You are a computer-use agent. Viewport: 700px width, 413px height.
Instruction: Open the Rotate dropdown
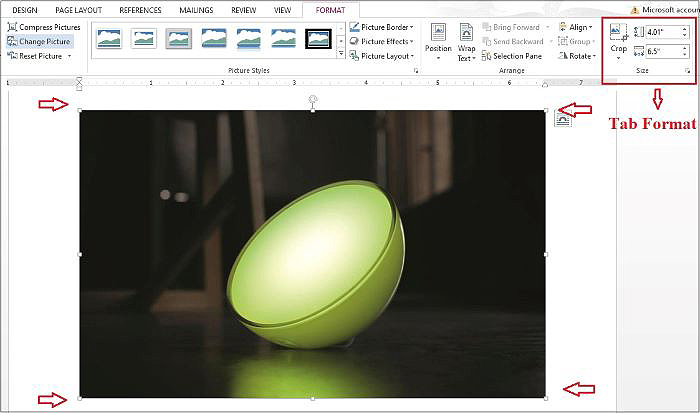[579, 56]
